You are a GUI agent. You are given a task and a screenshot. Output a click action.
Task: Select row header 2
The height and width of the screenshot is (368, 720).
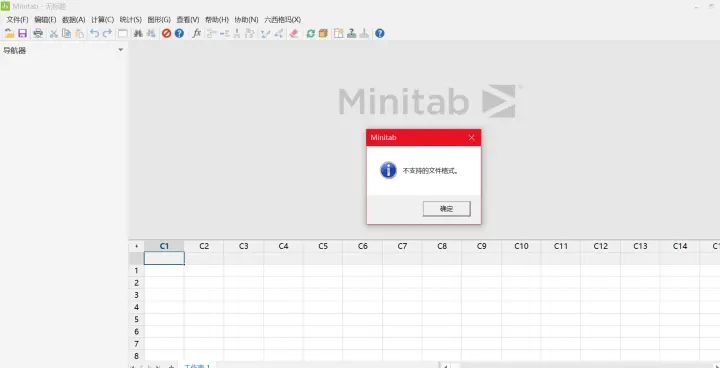(136, 283)
